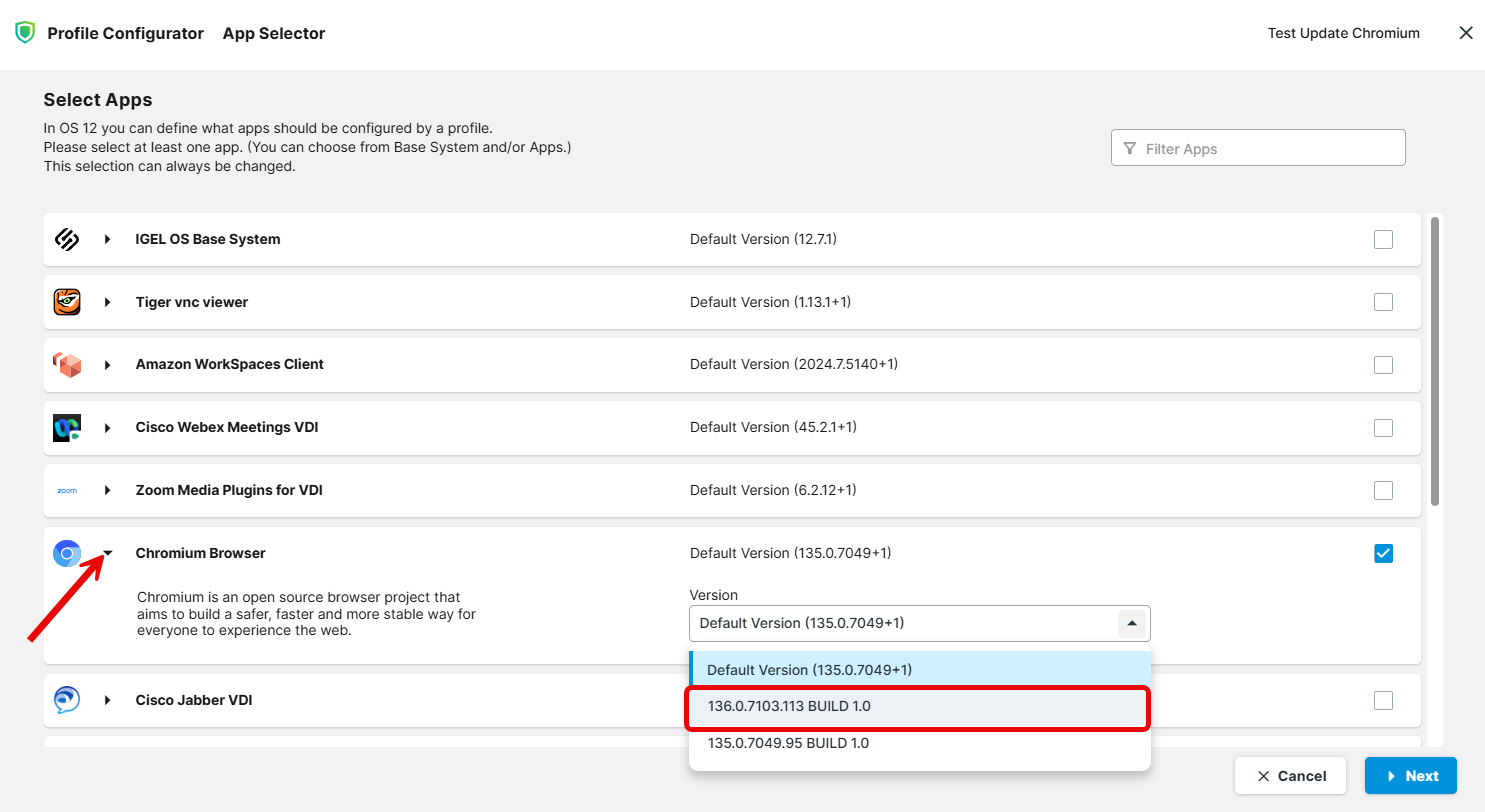Click the green shield Profile Configurator icon
Screen dimensions: 1485x812
tap(24, 32)
